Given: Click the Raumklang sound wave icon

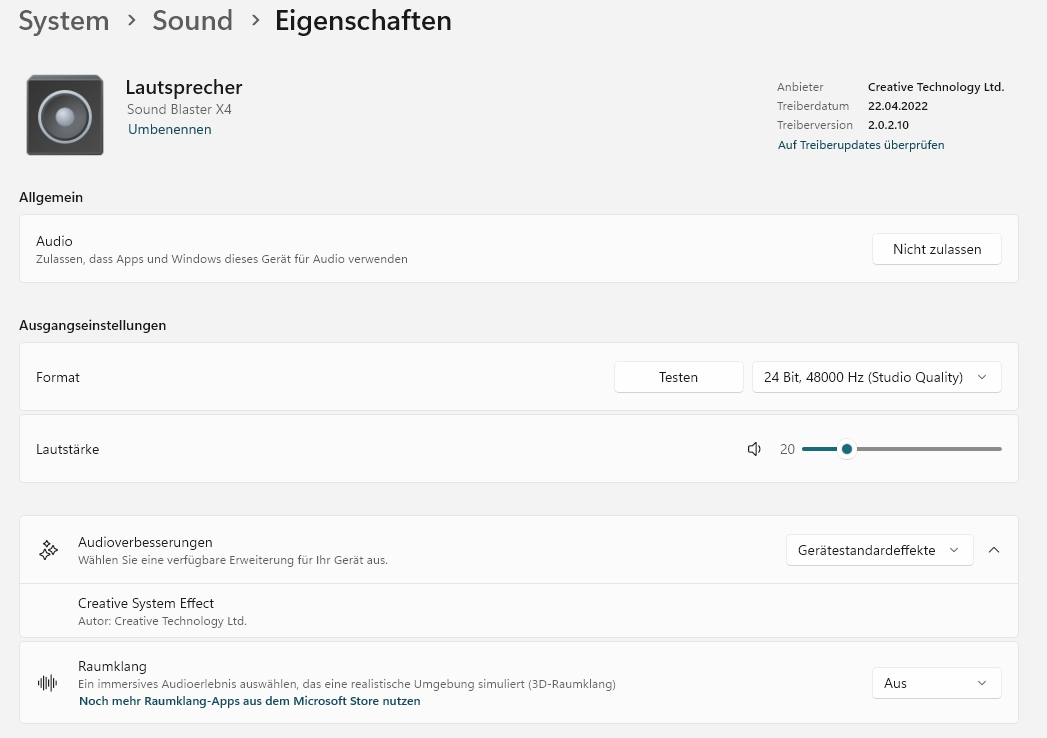Looking at the screenshot, I should 48,683.
